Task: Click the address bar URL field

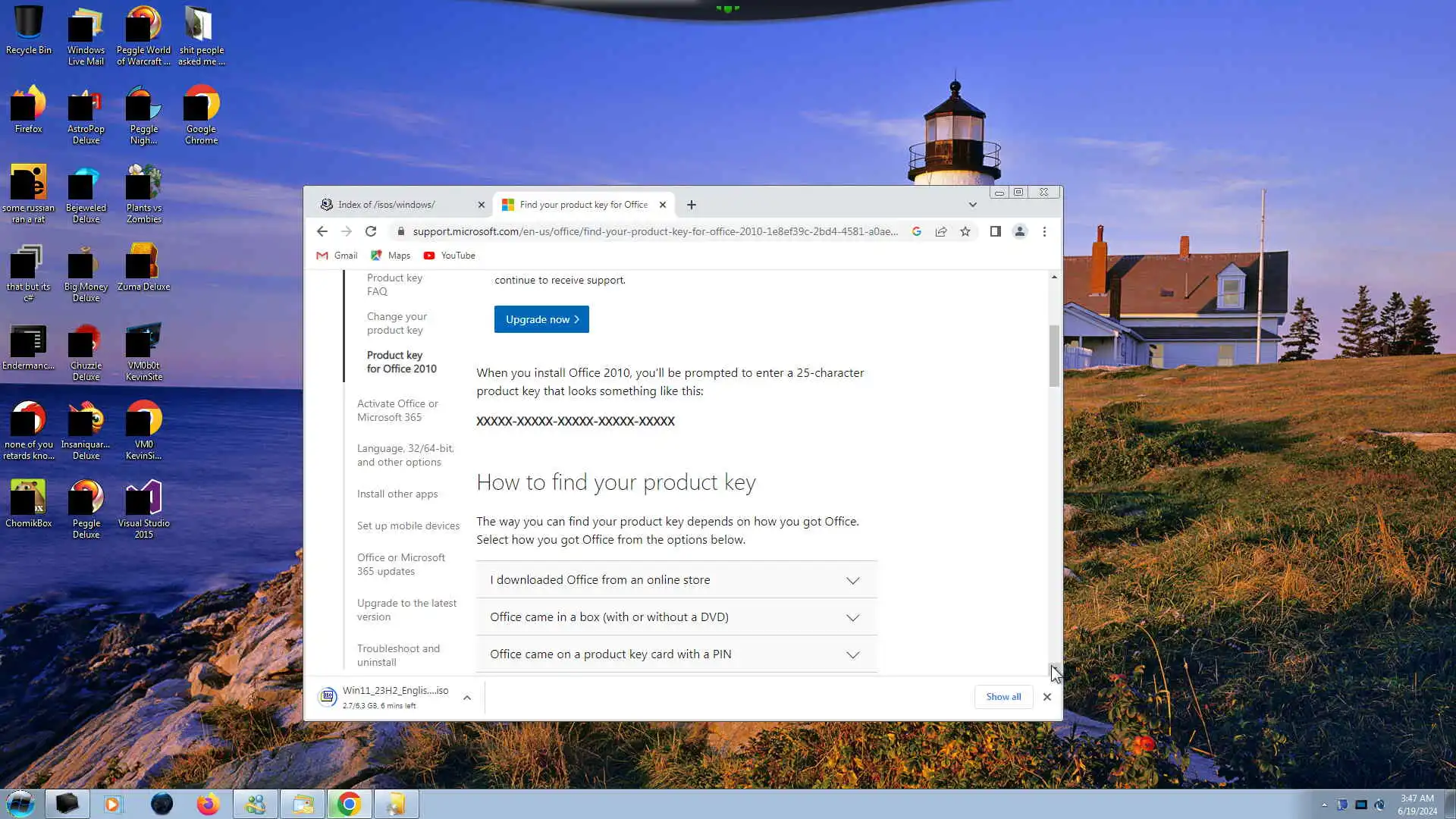Action: coord(652,231)
